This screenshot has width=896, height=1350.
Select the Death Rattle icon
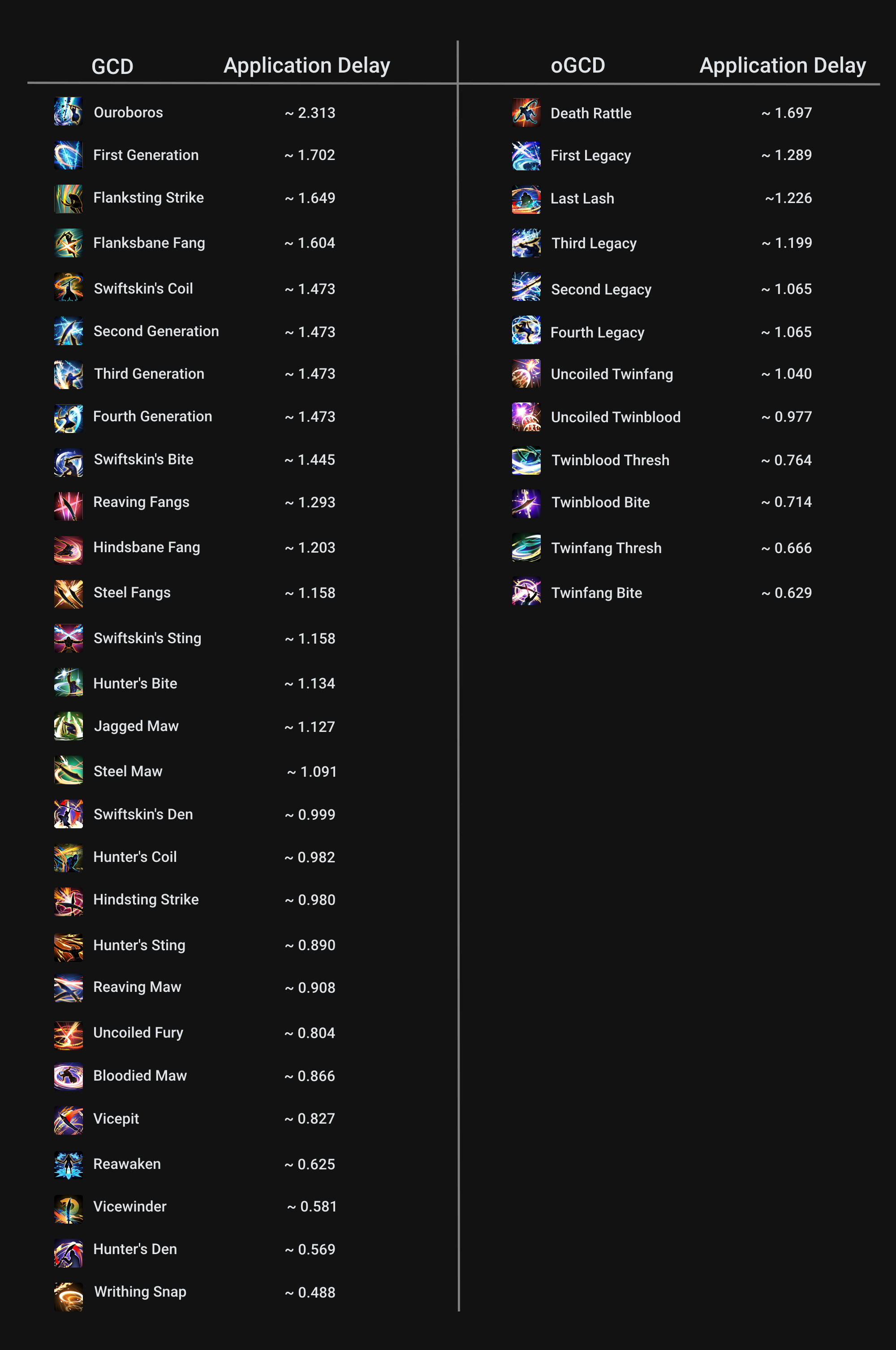526,112
